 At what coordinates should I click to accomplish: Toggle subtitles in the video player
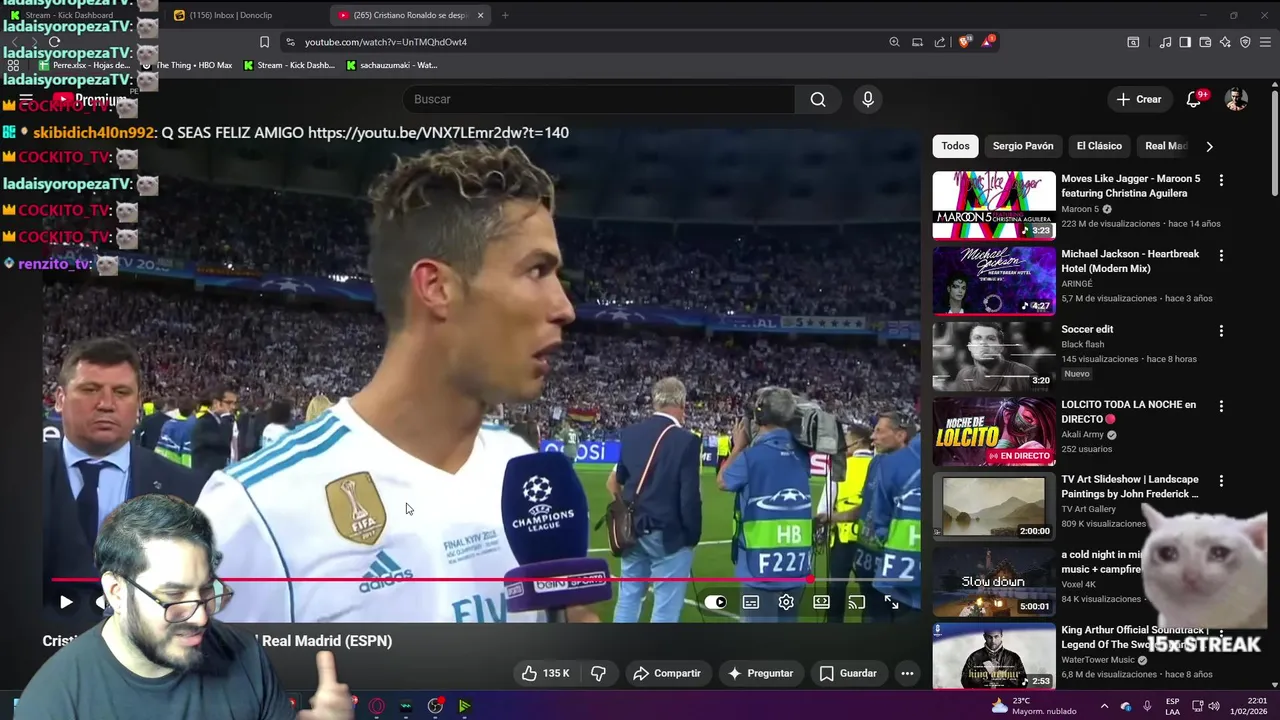(751, 602)
